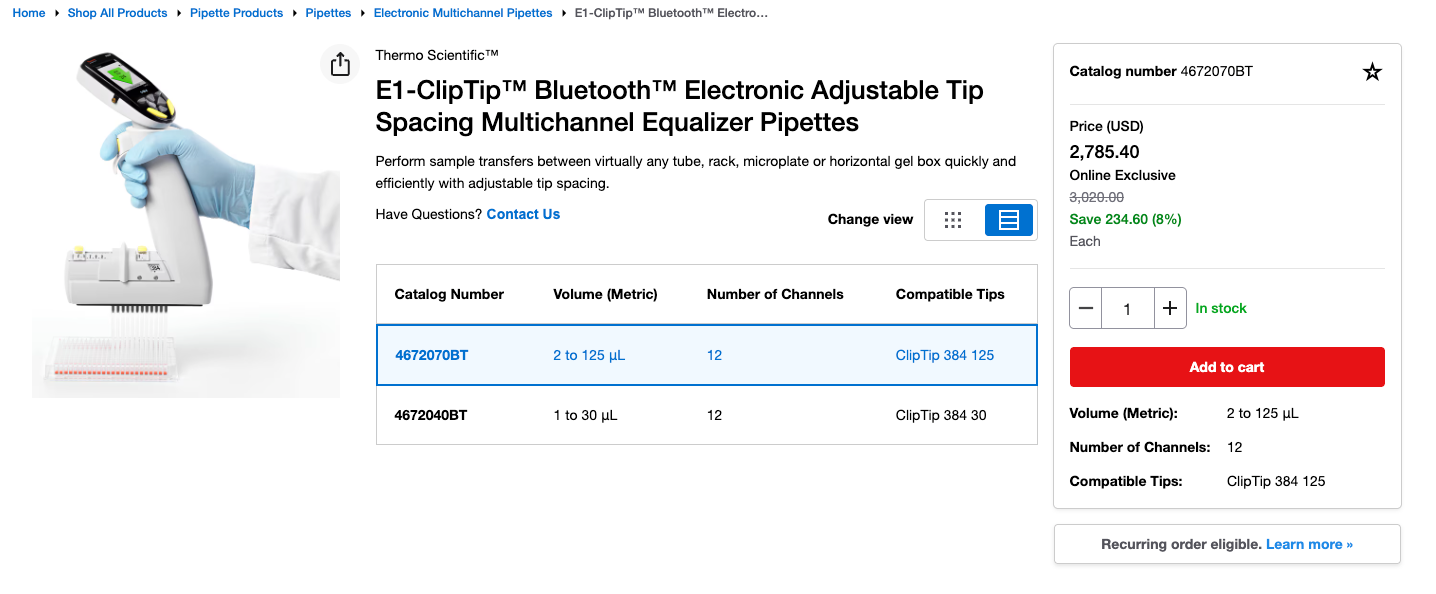The image size is (1436, 594).
Task: Click the Online Exclusive label
Action: [1123, 175]
